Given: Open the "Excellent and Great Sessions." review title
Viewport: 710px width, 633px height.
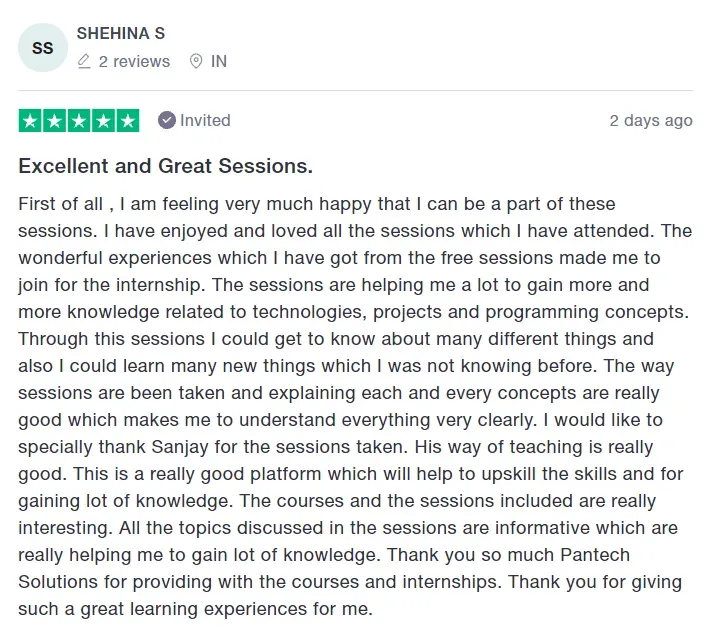Looking at the screenshot, I should [x=165, y=166].
